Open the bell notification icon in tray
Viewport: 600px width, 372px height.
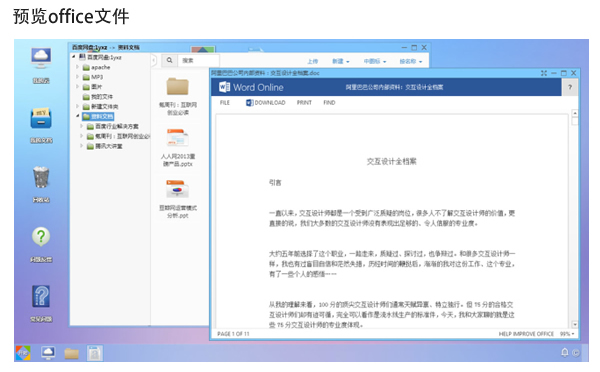click(x=564, y=352)
